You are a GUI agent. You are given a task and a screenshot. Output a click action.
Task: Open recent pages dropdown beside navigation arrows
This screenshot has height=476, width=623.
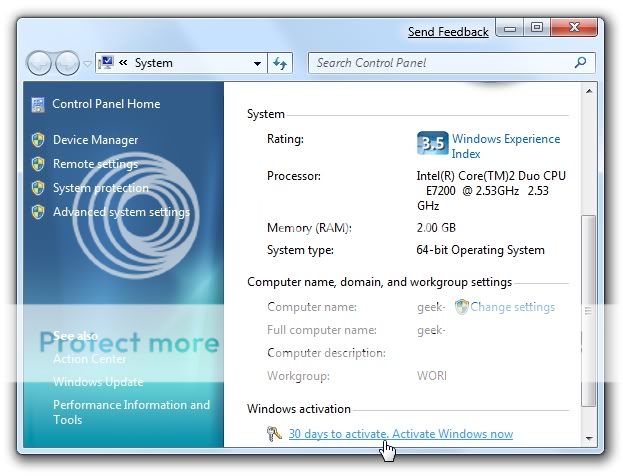click(87, 63)
